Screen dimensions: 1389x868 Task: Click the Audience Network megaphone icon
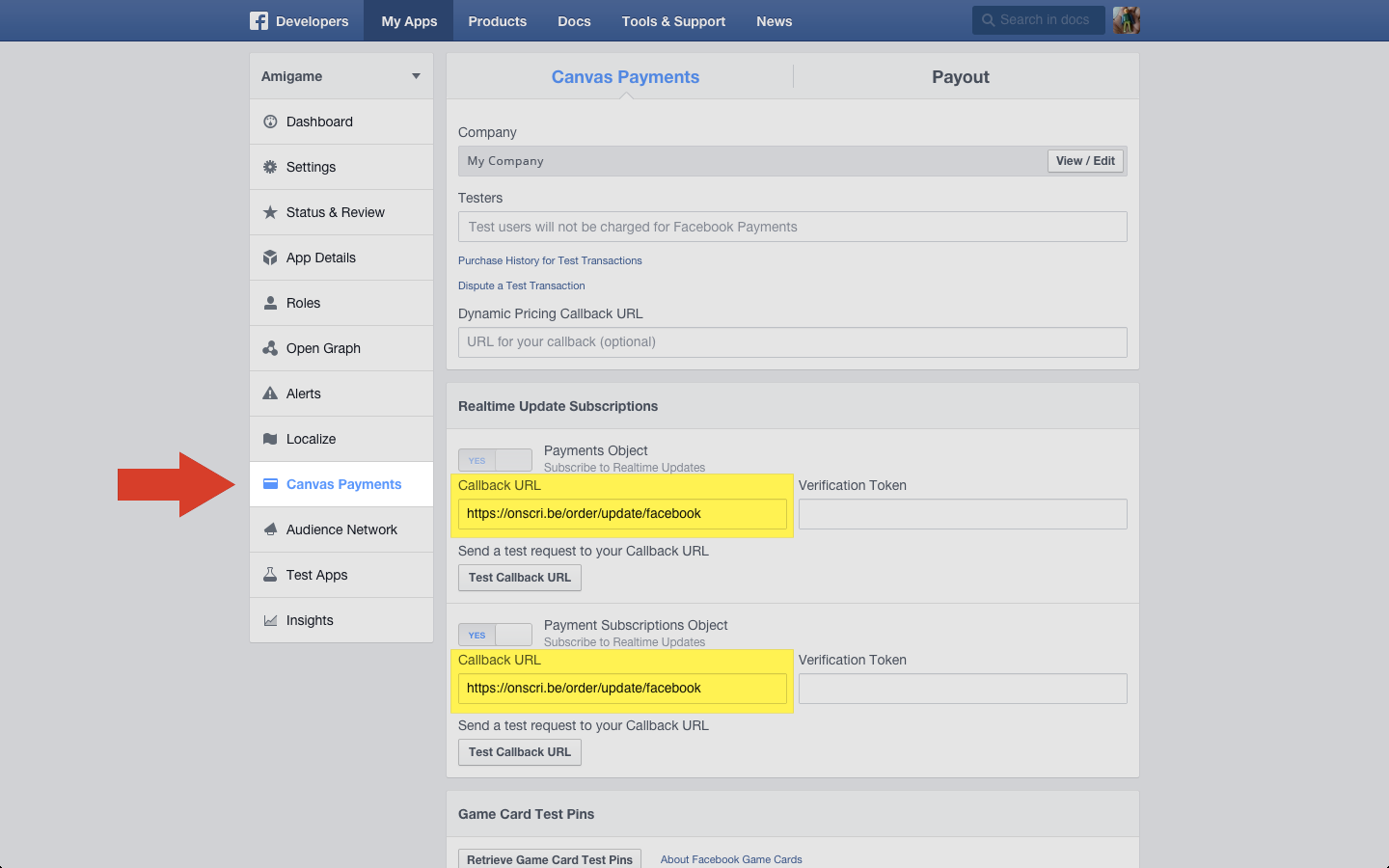pyautogui.click(x=270, y=529)
